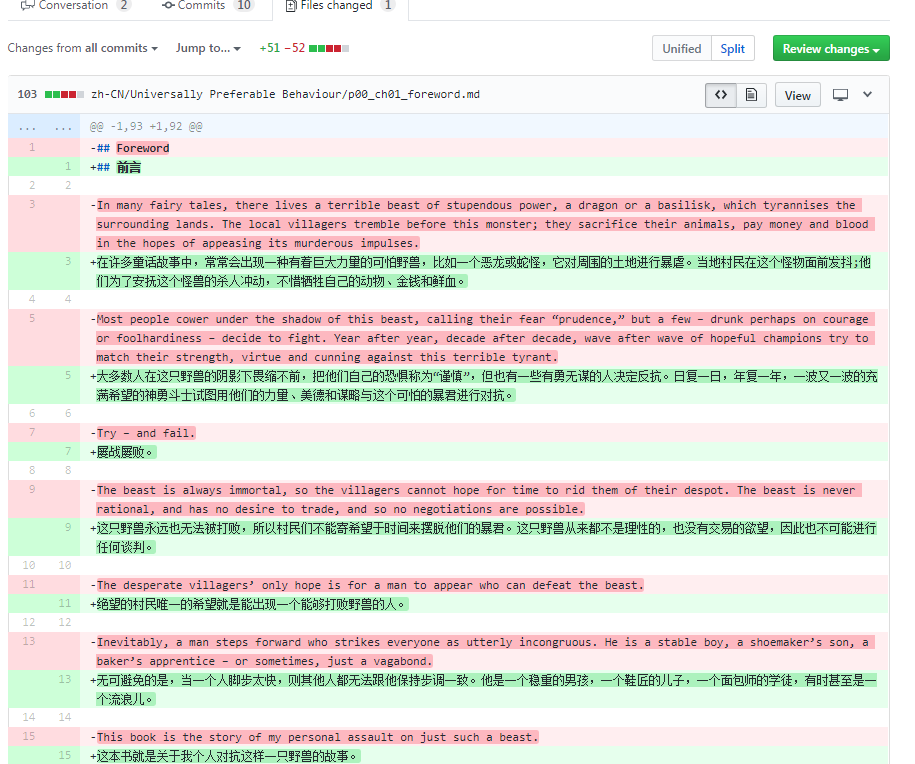Image resolution: width=915 pixels, height=764 pixels.
Task: Click hunk header @@ -1,93 +1,92 @@
Action: (146, 127)
